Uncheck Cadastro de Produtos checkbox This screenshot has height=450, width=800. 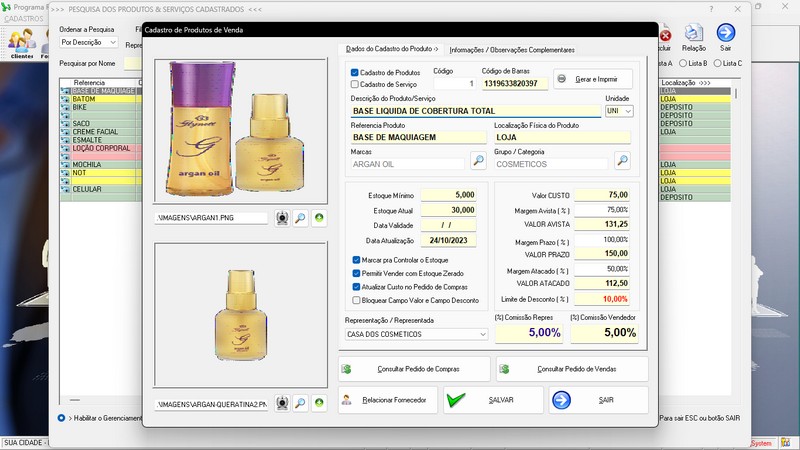[x=355, y=73]
